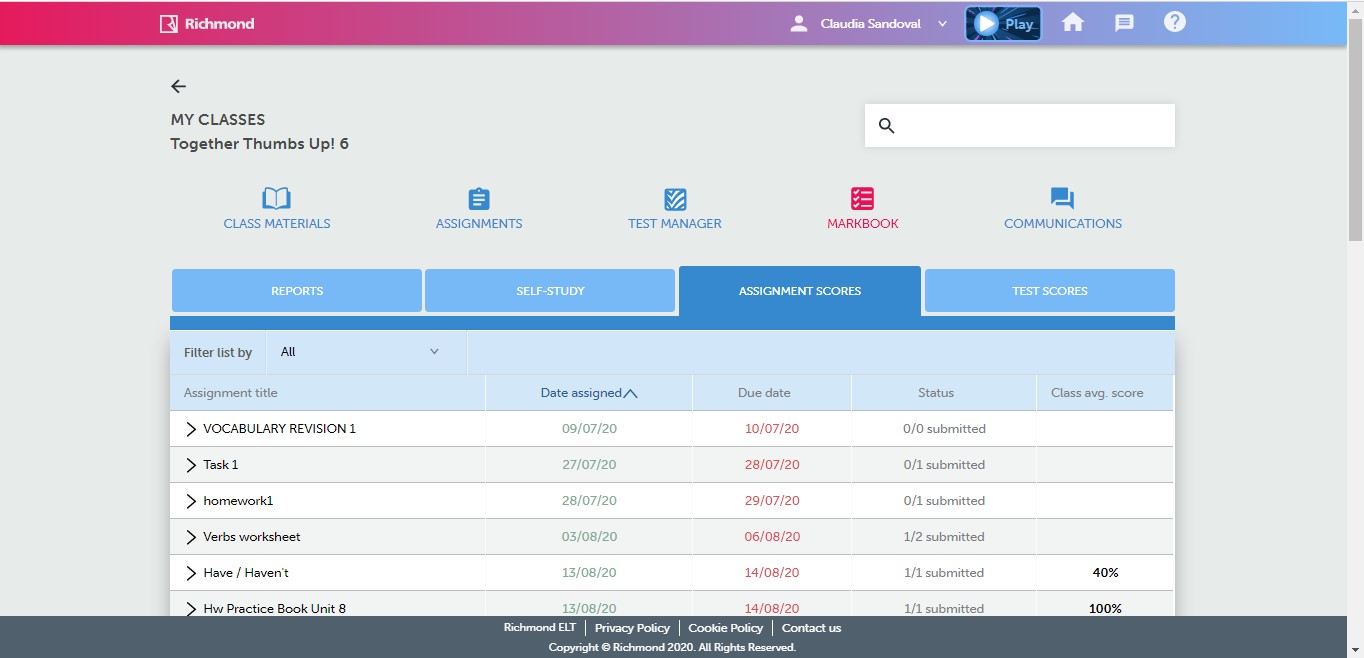Image resolution: width=1364 pixels, height=658 pixels.
Task: Switch to the Reports tab
Action: pyautogui.click(x=297, y=291)
